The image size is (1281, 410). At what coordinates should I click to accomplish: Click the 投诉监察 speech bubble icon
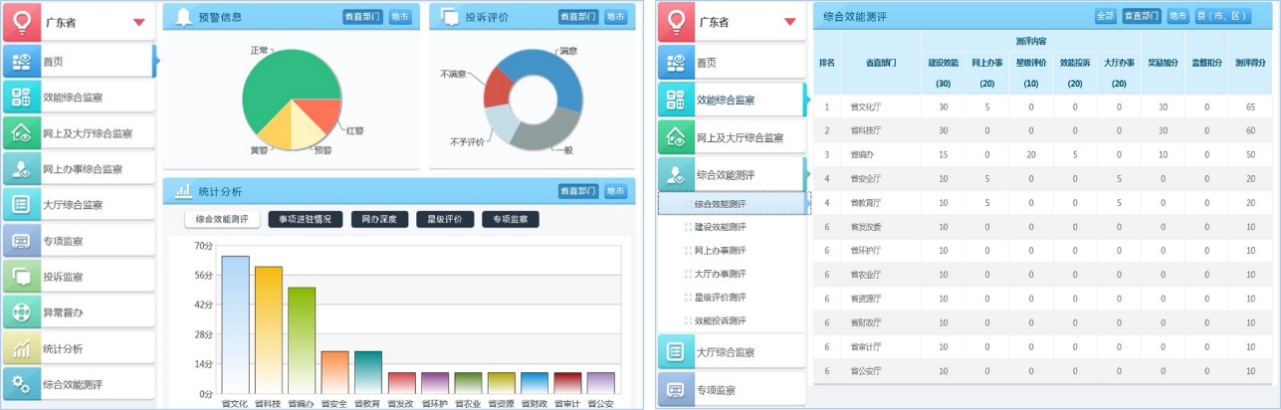(22, 276)
